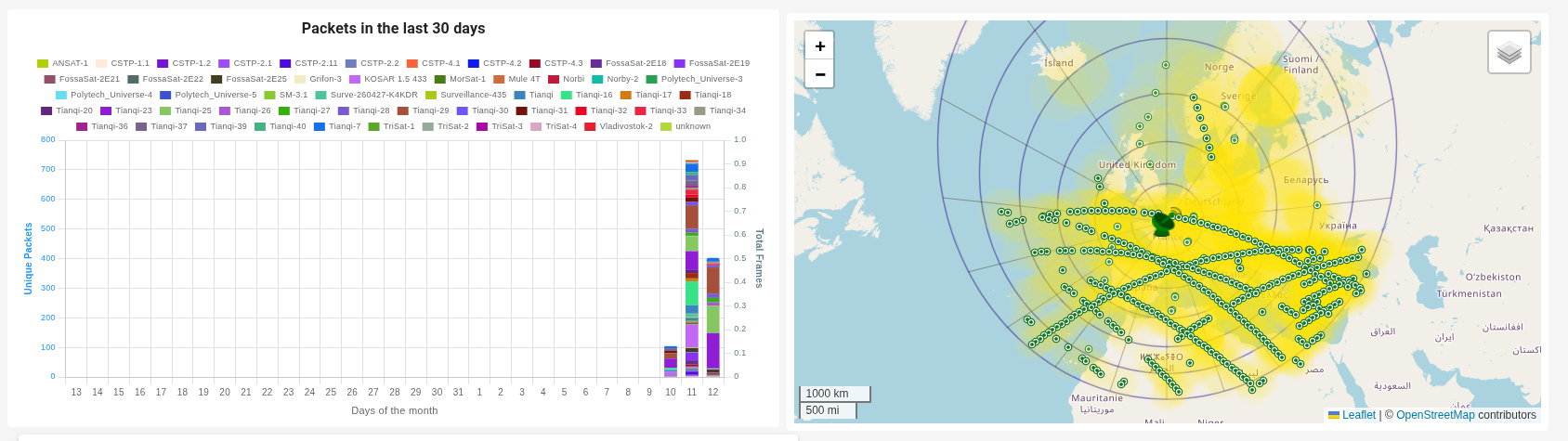
Task: Toggle CSTP-2.2 in the legend
Action: (372, 63)
